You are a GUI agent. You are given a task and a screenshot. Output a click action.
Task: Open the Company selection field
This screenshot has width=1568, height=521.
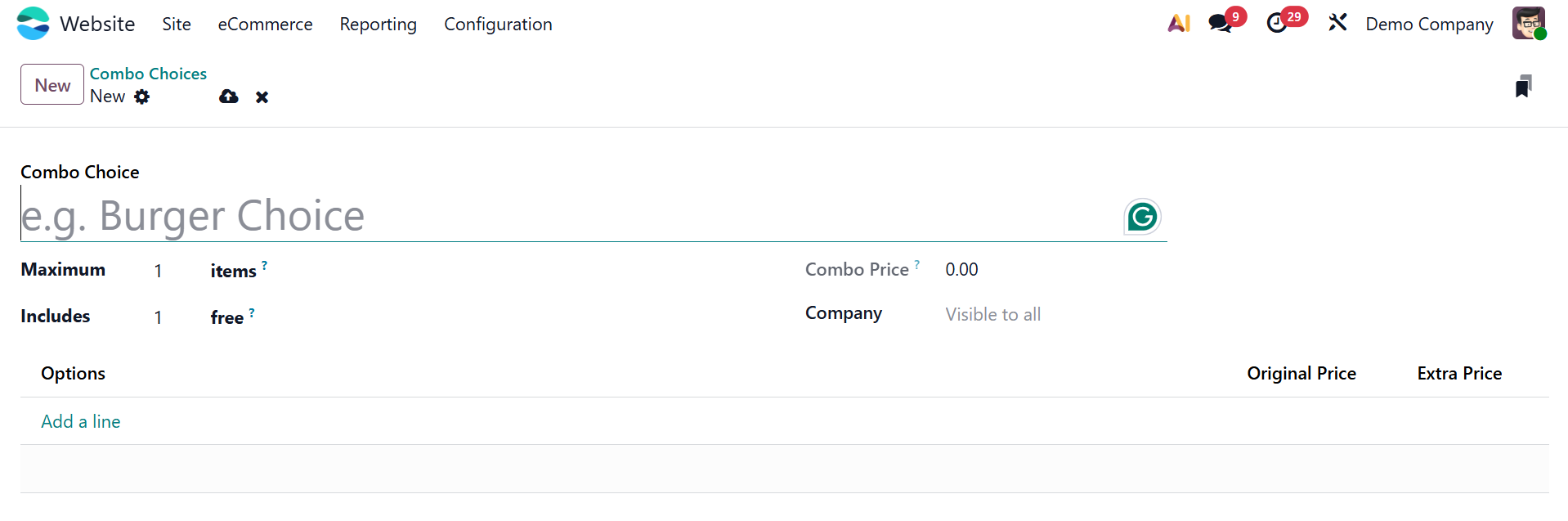pyautogui.click(x=1055, y=315)
